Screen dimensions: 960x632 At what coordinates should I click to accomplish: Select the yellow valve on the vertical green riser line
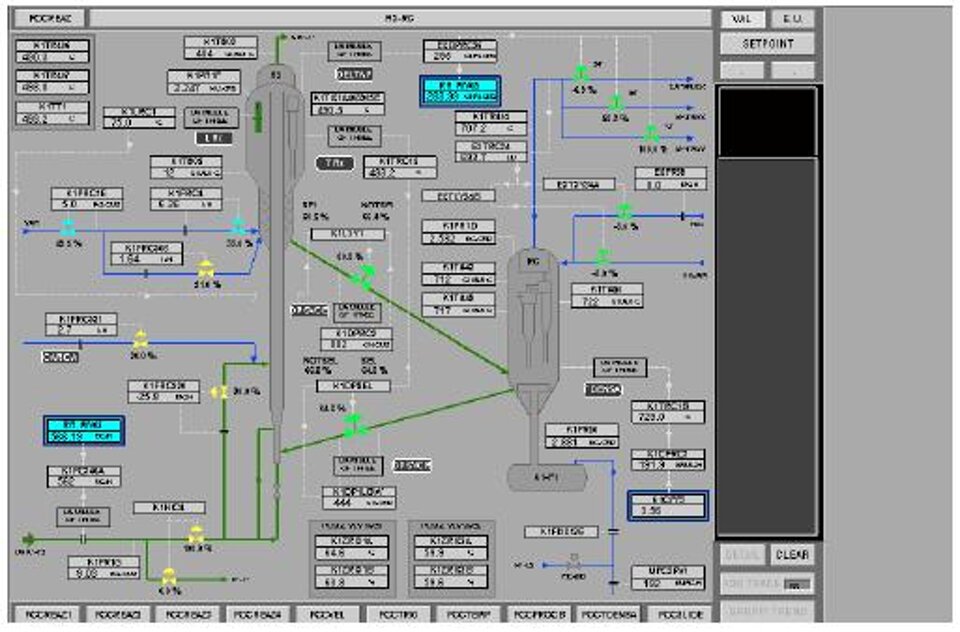(222, 391)
